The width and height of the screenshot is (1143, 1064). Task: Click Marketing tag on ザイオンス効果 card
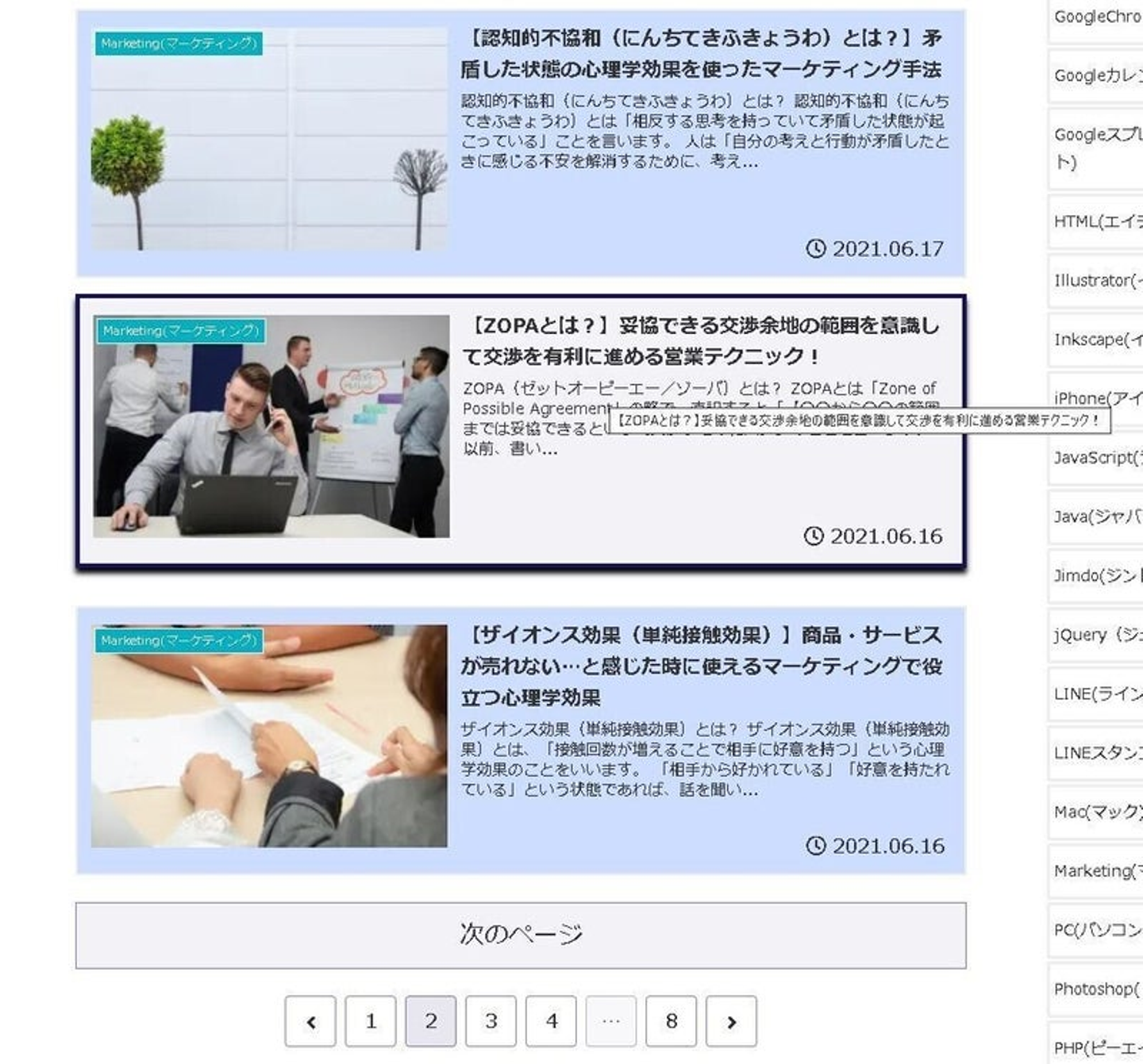point(179,640)
